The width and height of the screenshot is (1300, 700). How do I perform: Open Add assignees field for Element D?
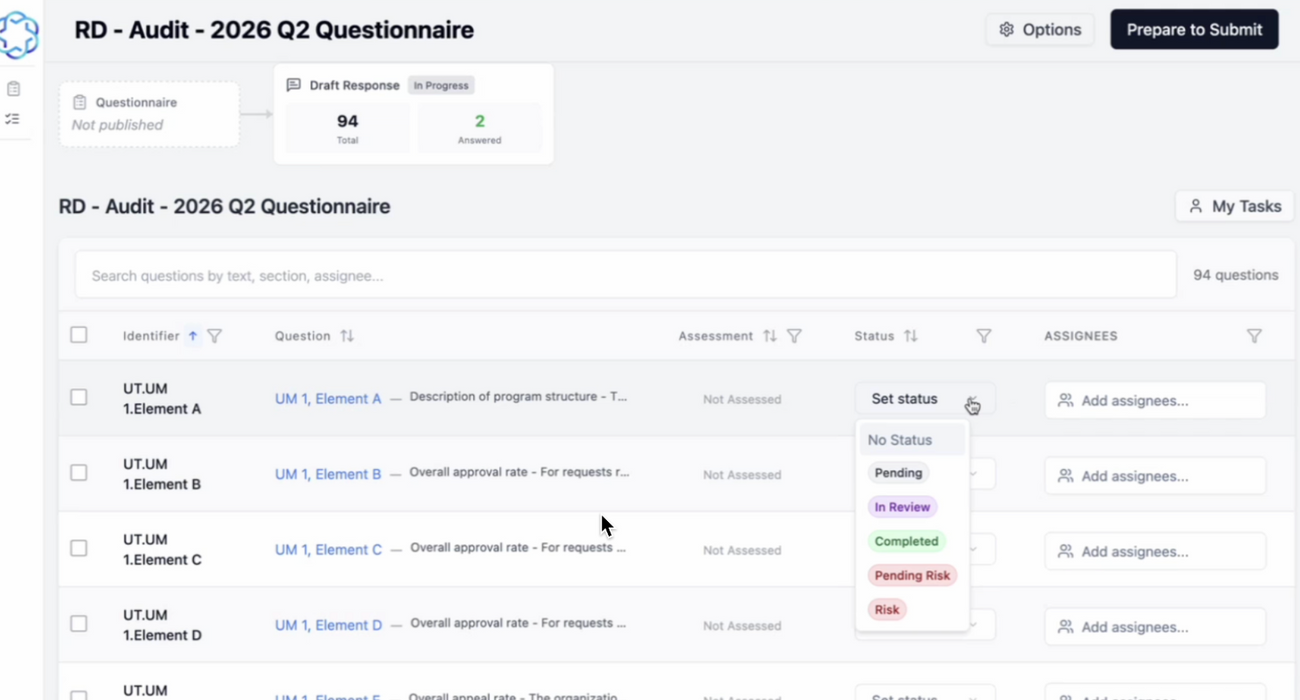[x=1154, y=626]
